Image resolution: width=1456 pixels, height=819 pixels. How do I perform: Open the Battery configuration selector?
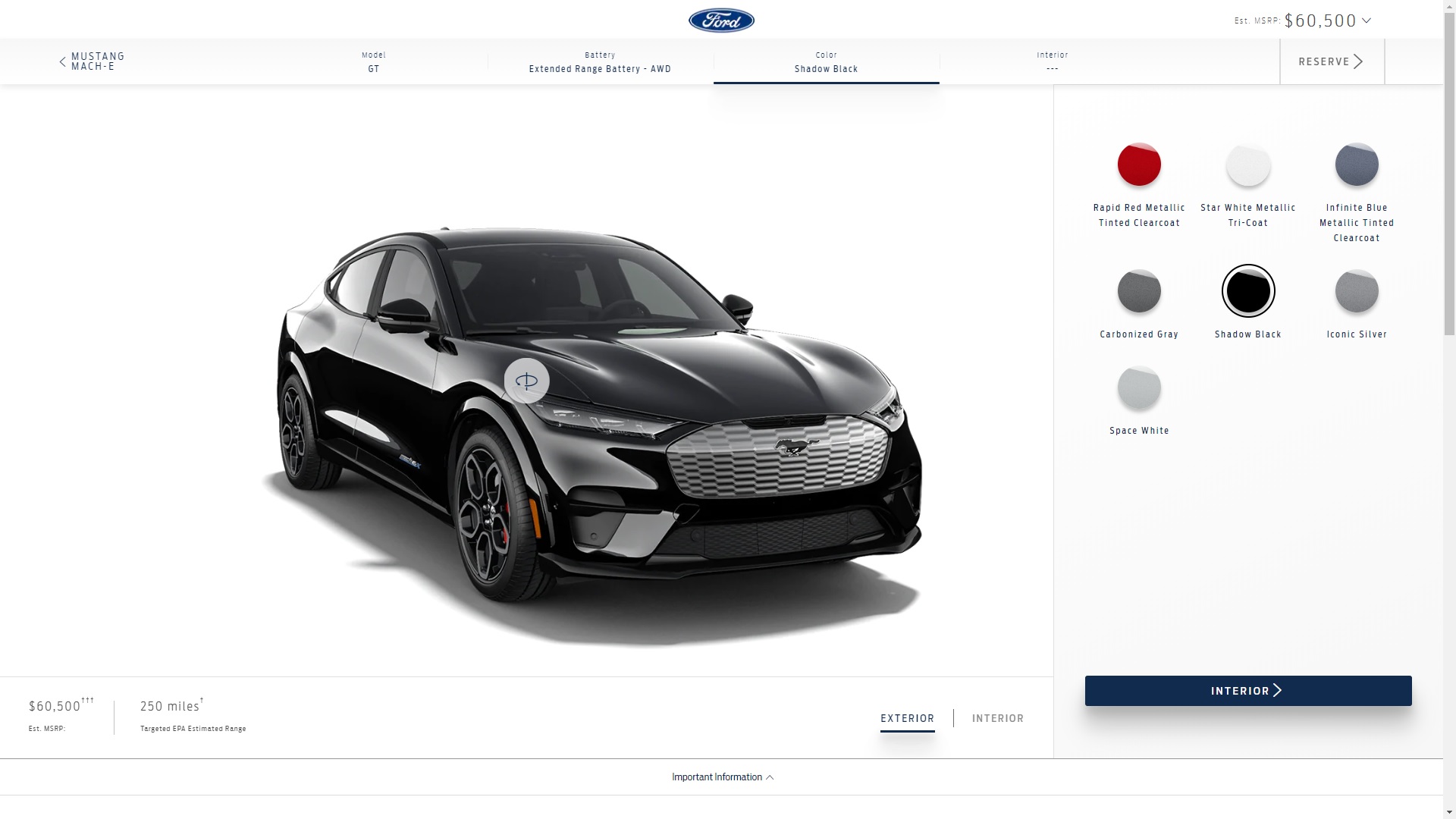click(x=600, y=61)
